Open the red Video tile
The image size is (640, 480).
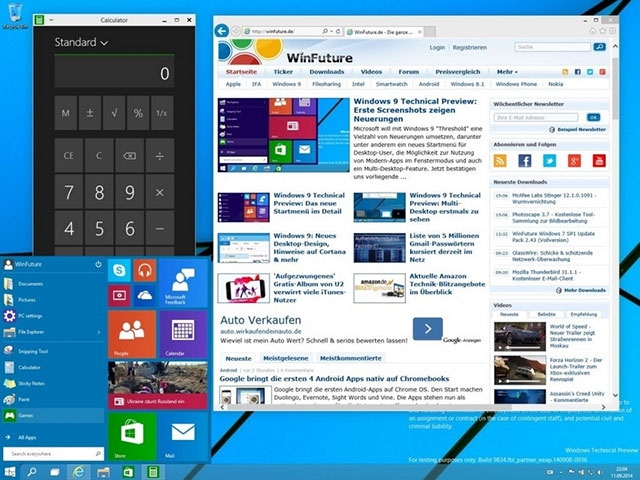(x=119, y=296)
